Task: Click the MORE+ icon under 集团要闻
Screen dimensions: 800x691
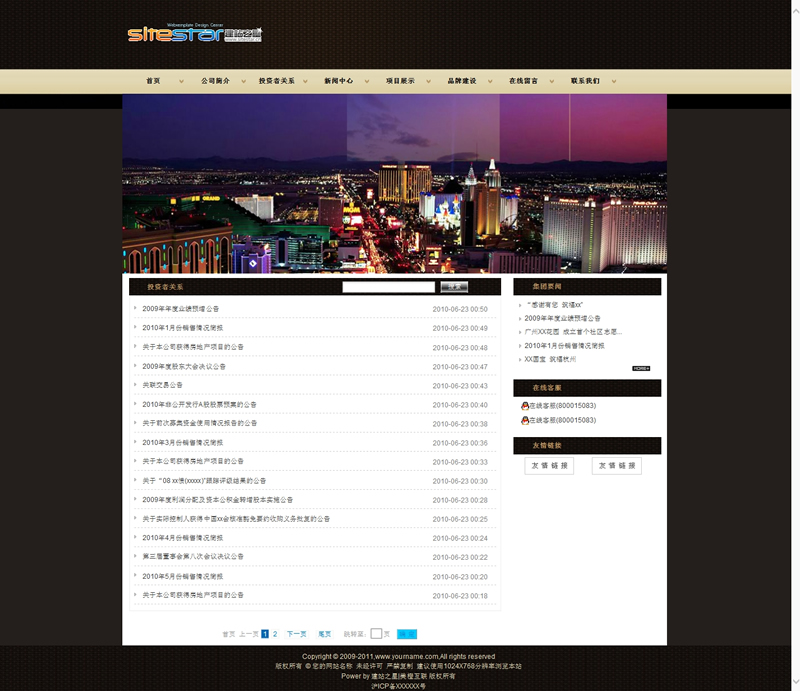Action: pyautogui.click(x=641, y=368)
